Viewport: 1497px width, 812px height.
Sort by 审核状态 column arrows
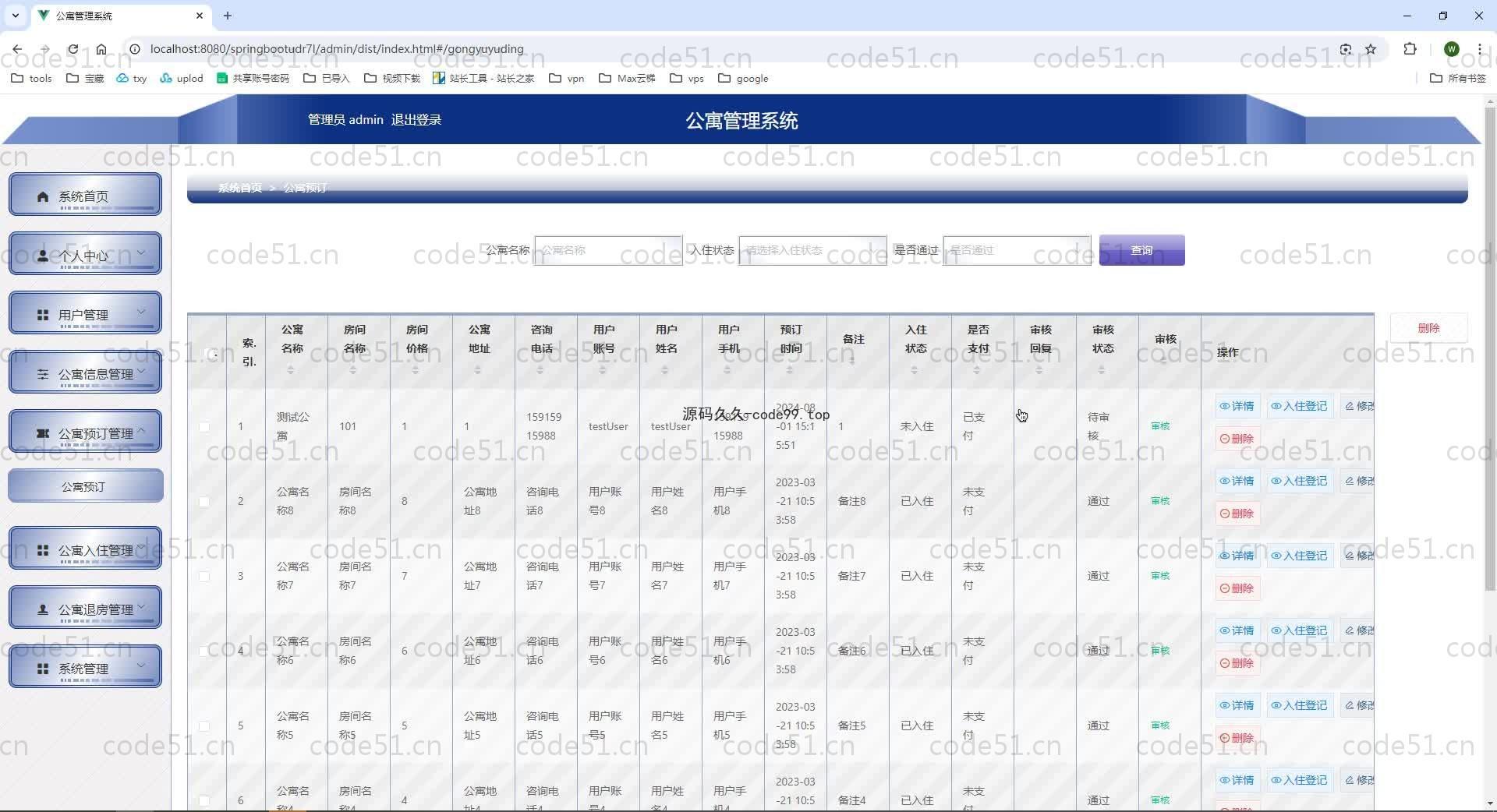click(1102, 370)
